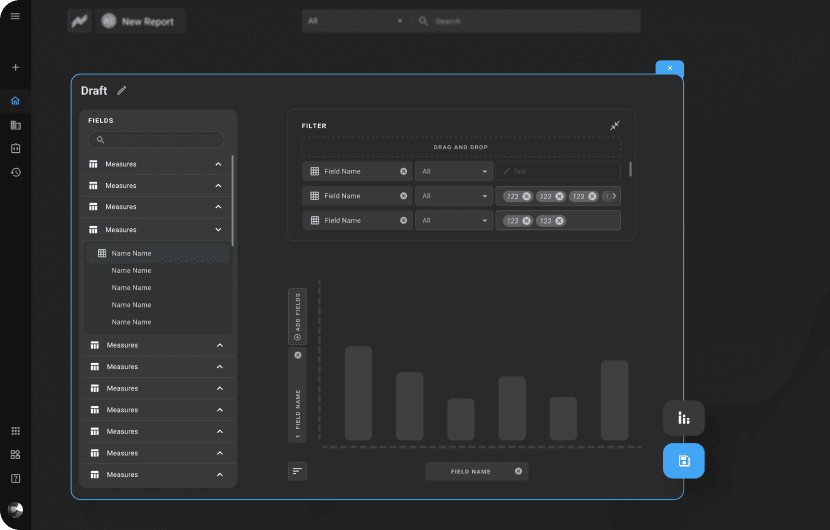Click the DRAG AND DROP filter zone
Image resolution: width=830 pixels, height=530 pixels.
461,147
